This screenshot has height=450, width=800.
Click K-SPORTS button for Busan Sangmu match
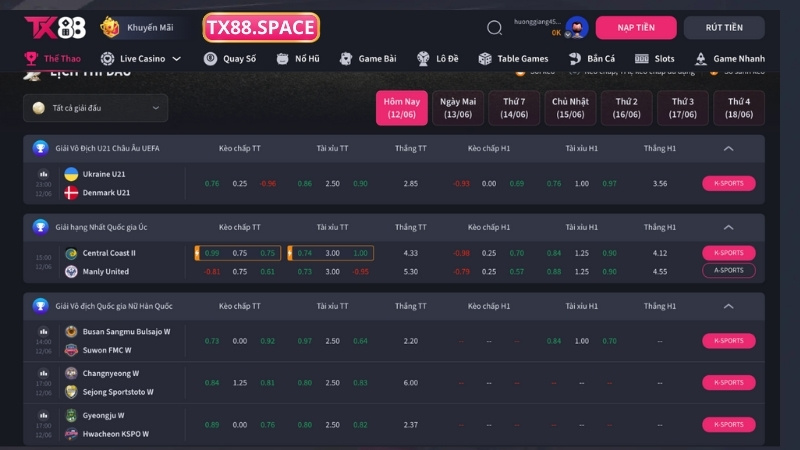729,341
